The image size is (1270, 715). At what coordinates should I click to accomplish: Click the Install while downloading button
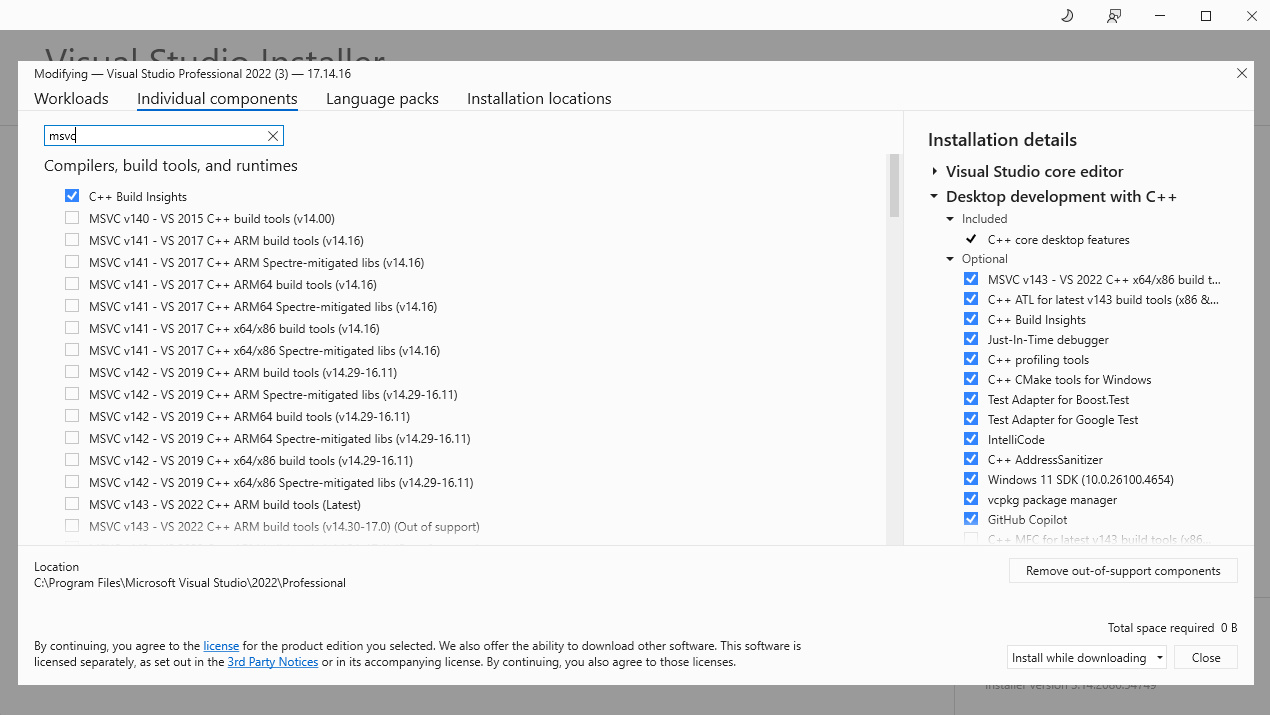(x=1079, y=658)
